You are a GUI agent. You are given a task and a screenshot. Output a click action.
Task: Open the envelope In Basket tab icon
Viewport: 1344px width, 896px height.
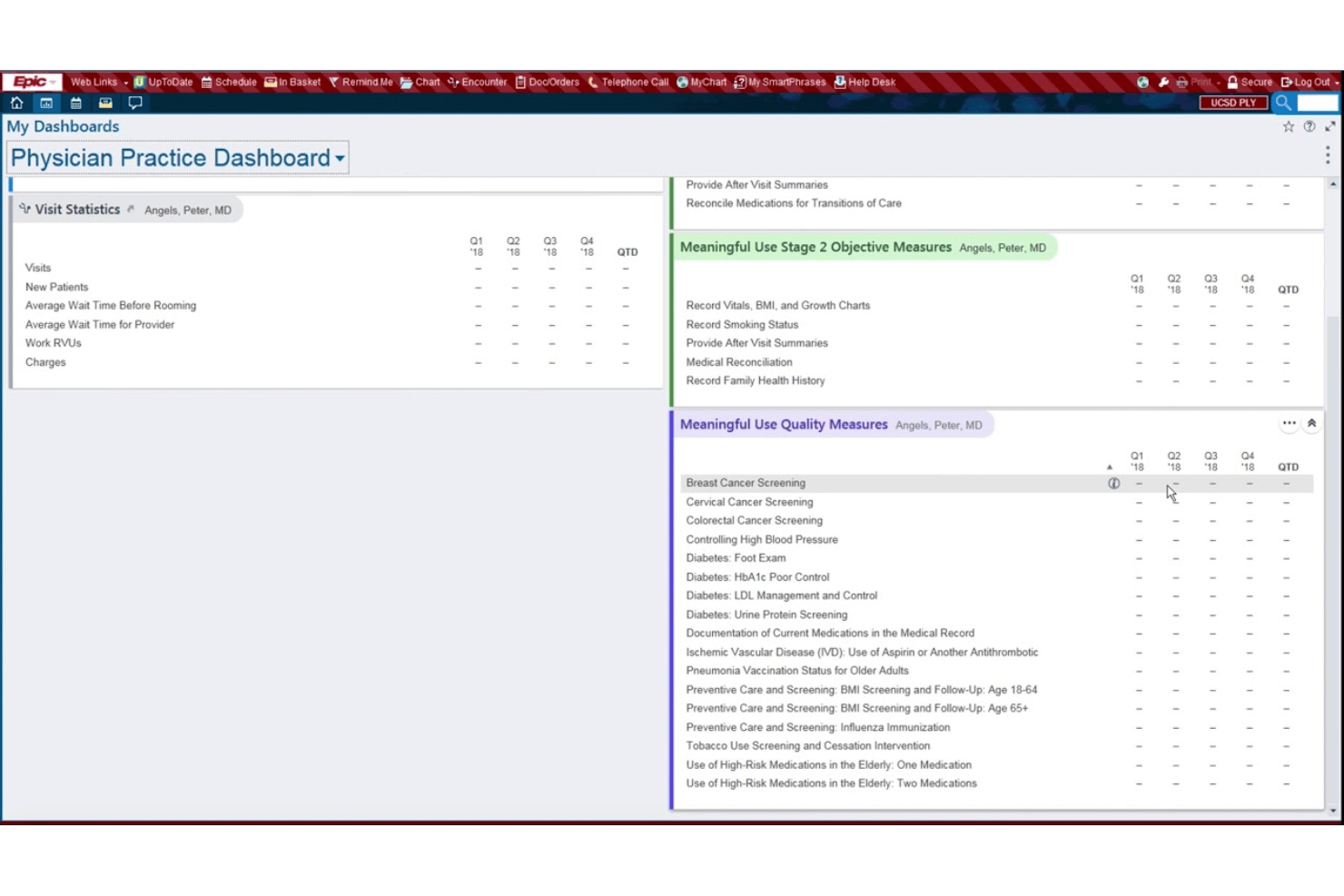pos(105,103)
